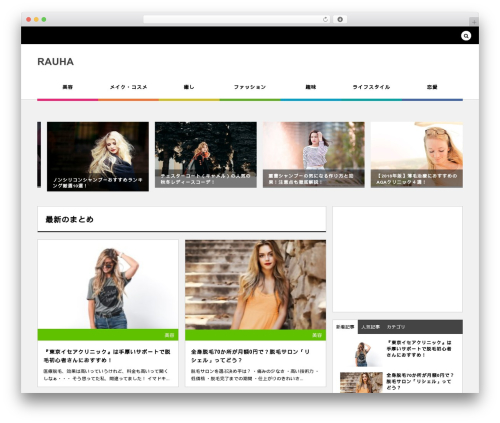This screenshot has width=500, height=423.
Task: Open the ノンシリコンシャンプー ranking slide
Action: click(x=98, y=156)
